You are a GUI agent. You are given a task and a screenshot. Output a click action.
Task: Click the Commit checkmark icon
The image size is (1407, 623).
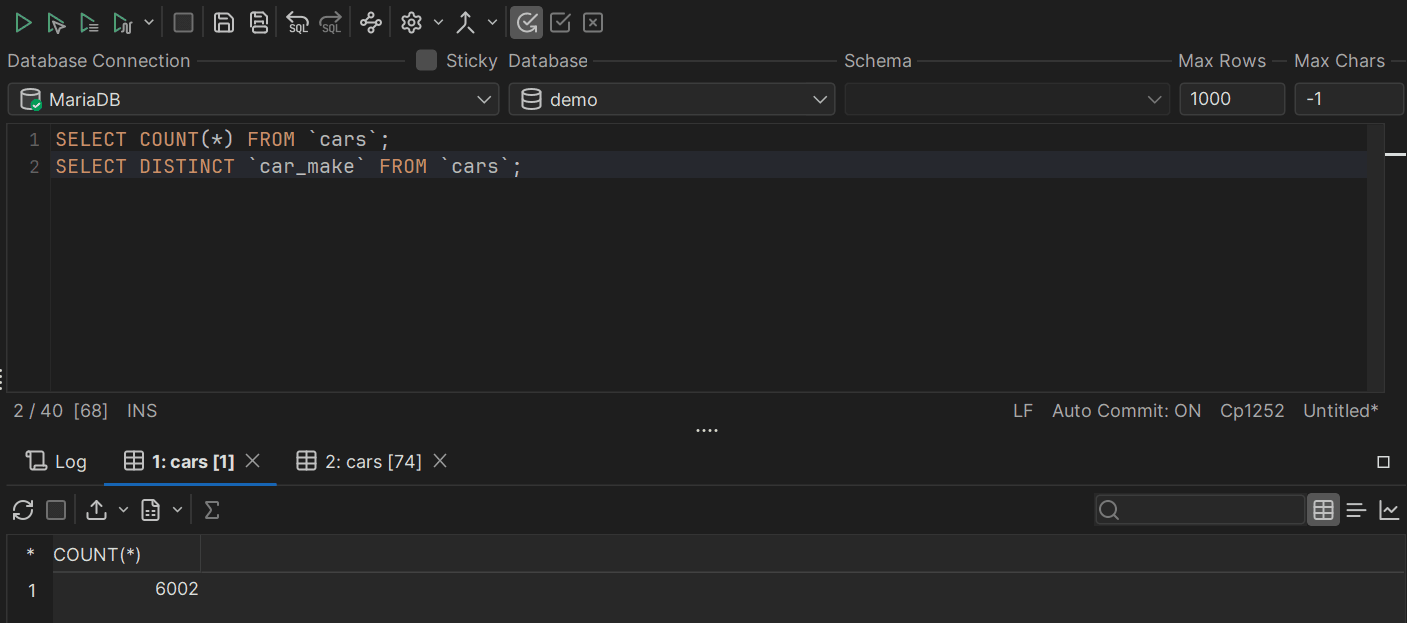[x=560, y=22]
